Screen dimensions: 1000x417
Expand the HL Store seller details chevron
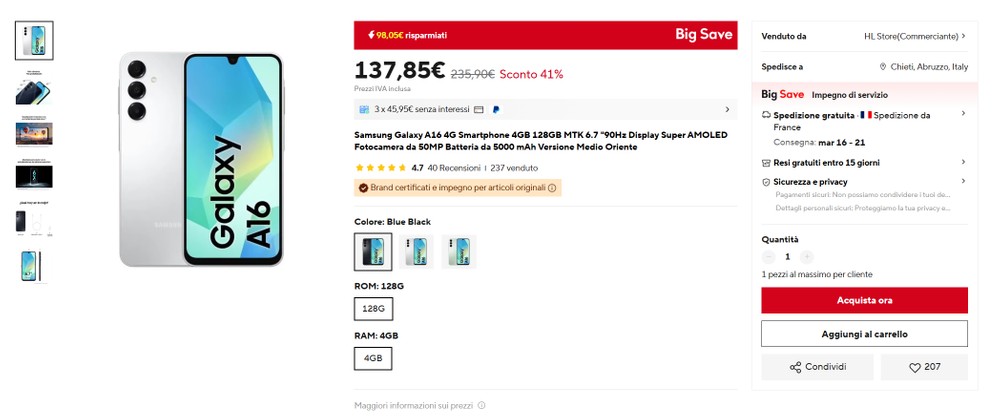[963, 36]
